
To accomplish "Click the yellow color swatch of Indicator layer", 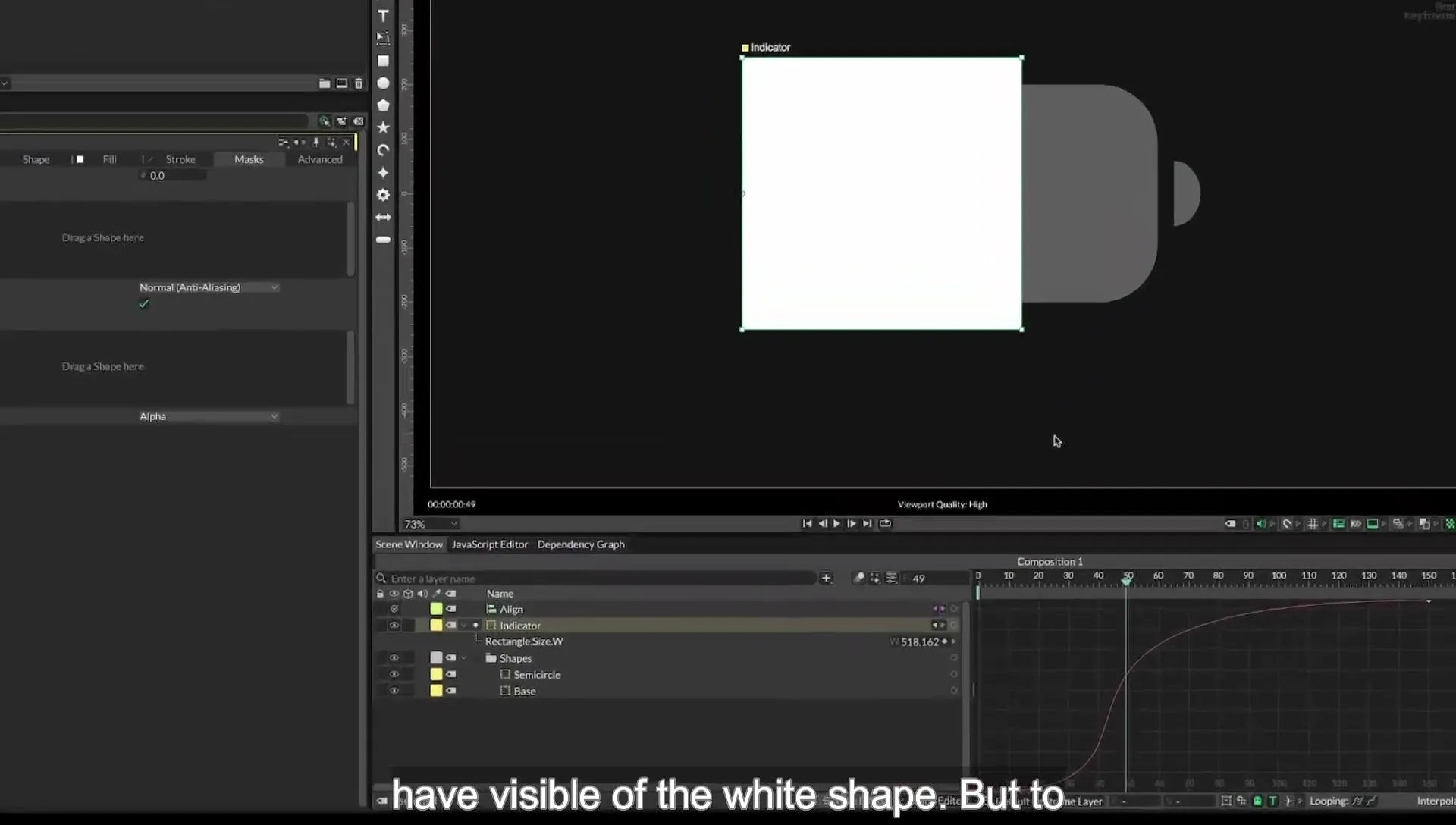I will pos(436,626).
